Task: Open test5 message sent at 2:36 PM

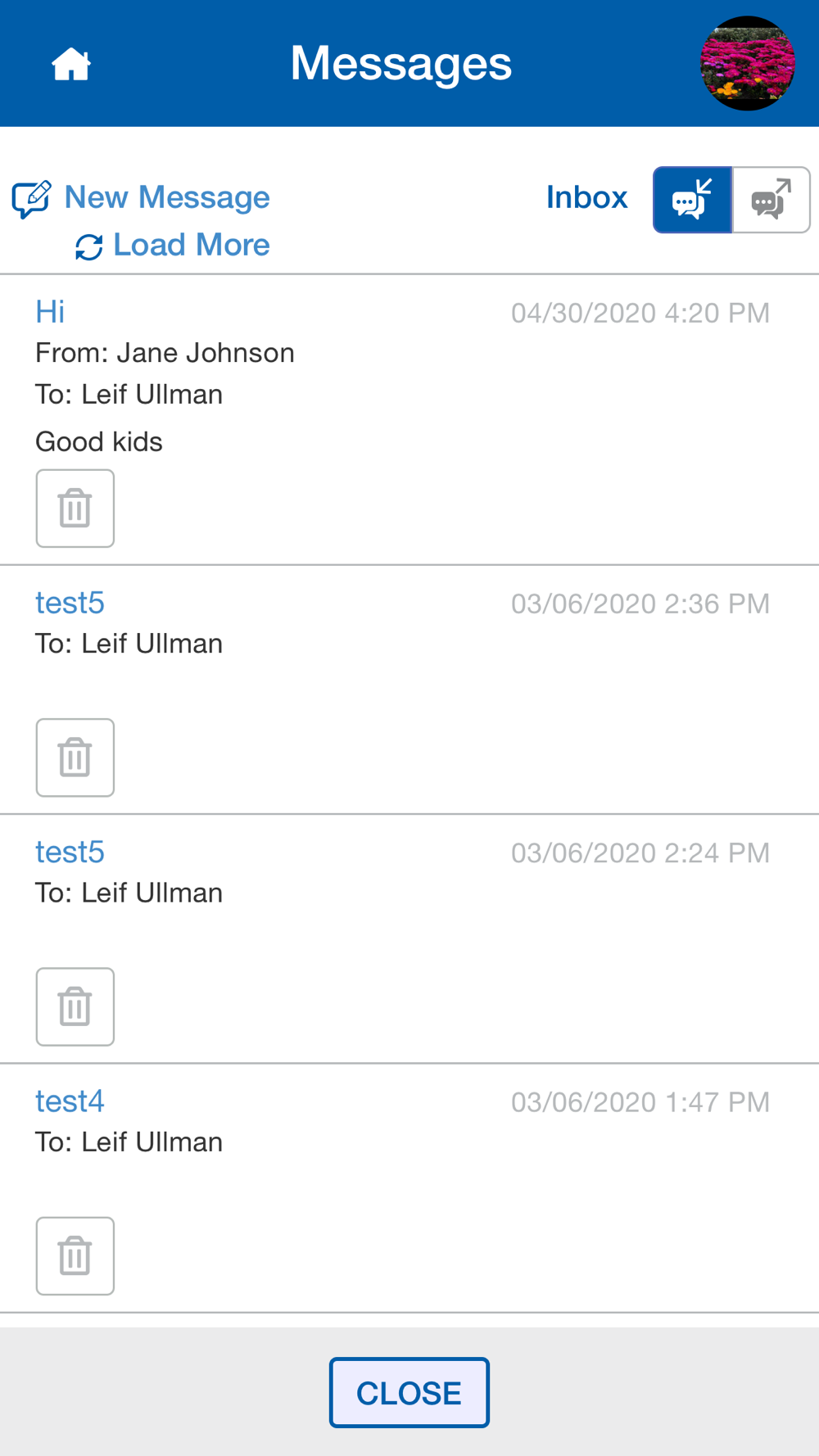Action: (70, 603)
